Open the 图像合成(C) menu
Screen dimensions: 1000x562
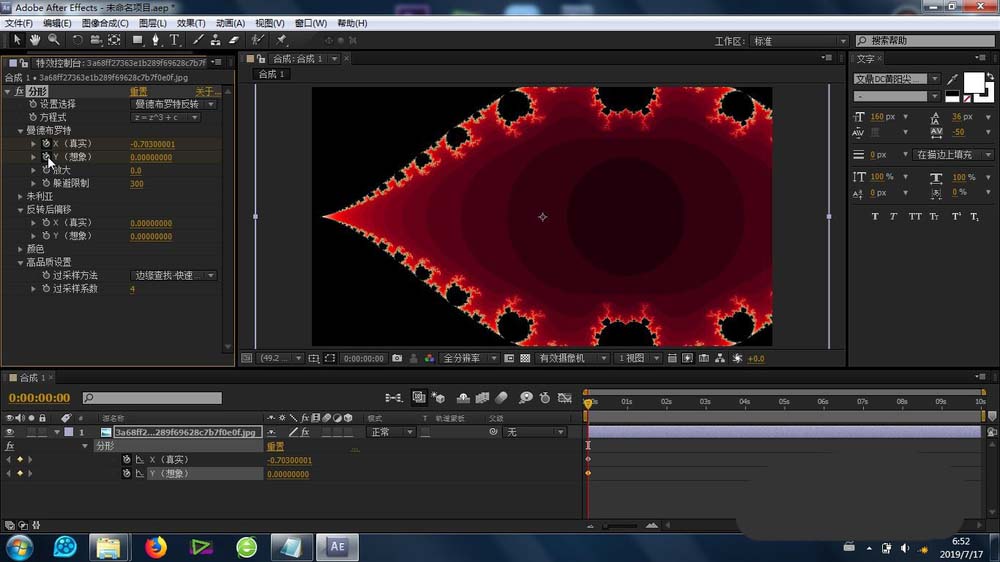coord(104,23)
